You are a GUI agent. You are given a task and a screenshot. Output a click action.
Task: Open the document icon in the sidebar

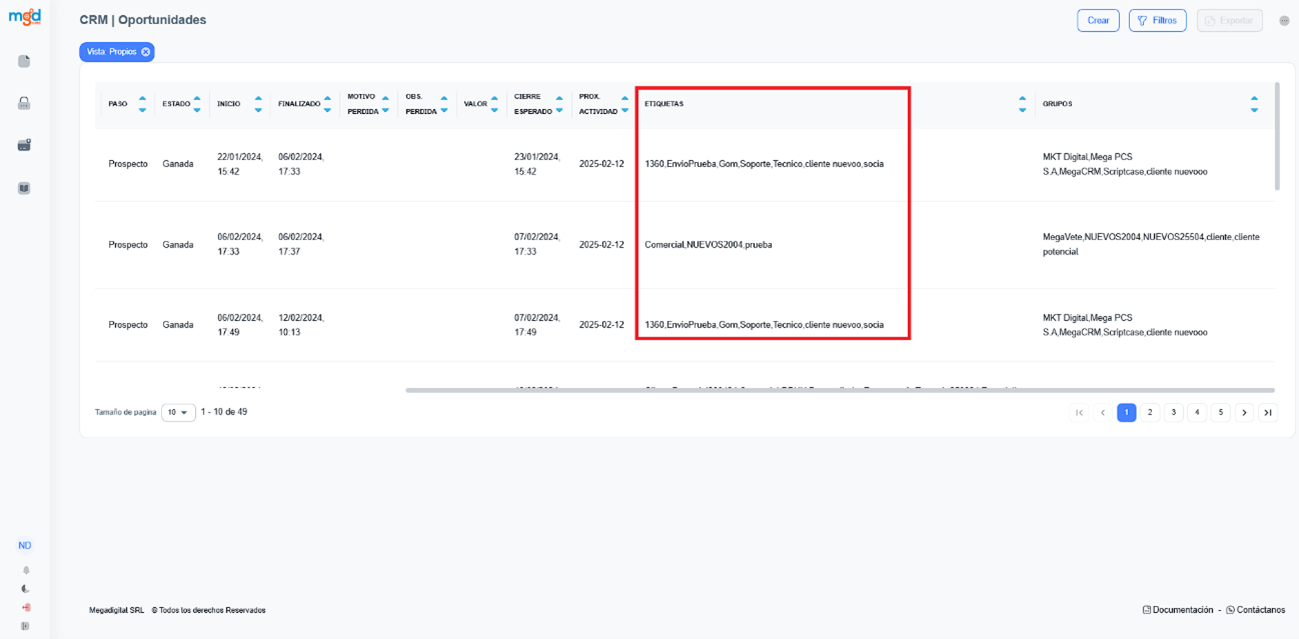click(x=24, y=62)
